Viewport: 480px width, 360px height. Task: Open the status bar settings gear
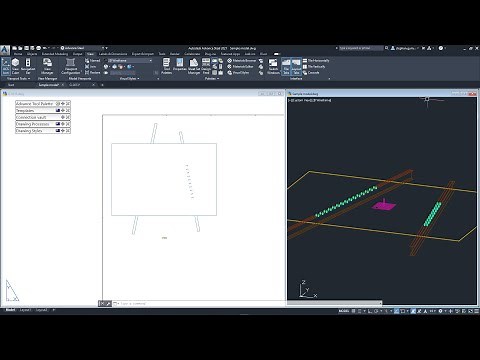pos(440,311)
